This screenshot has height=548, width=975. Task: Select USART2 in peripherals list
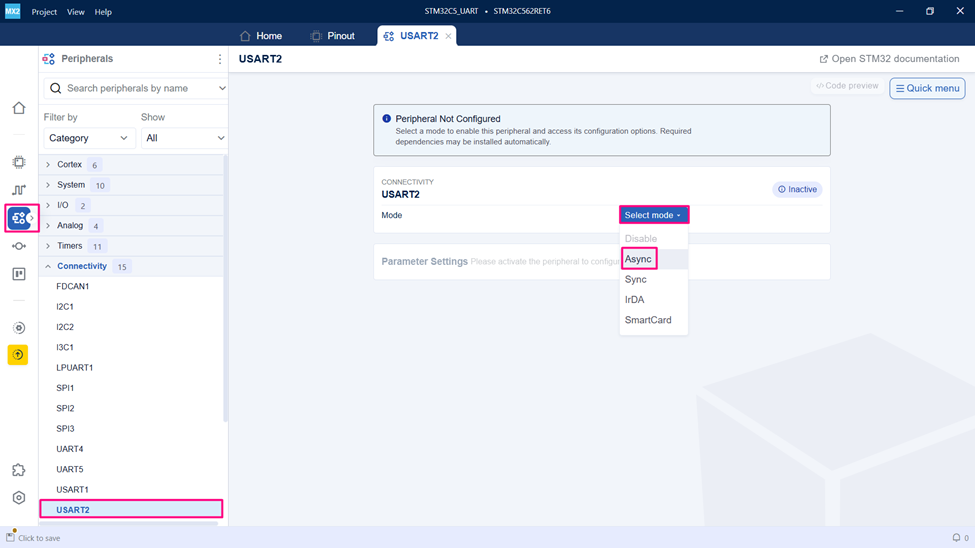point(131,509)
